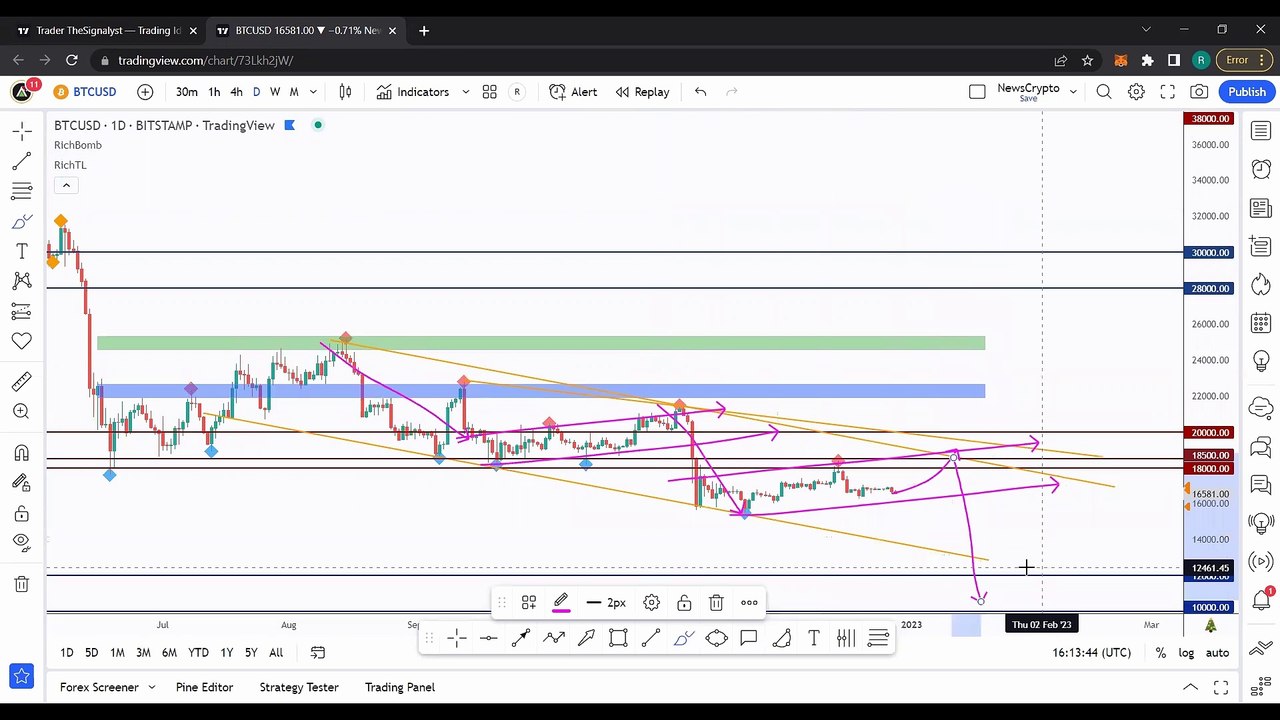Select the 1h timeframe
Screen dimensions: 1280x720
[214, 92]
